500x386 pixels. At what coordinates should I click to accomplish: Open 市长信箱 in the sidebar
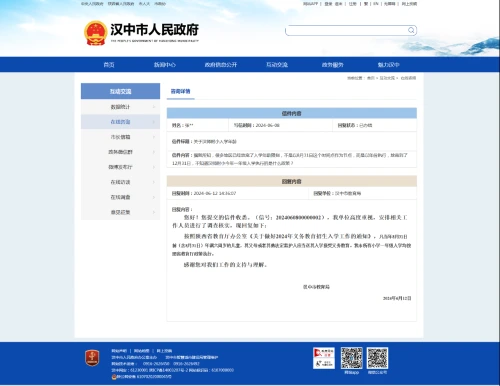pyautogui.click(x=120, y=137)
